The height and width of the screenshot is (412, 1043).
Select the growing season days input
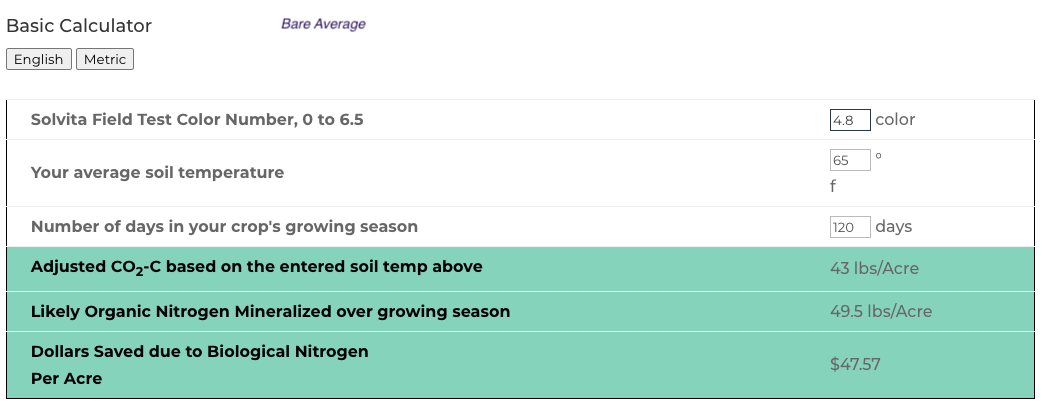coord(849,227)
